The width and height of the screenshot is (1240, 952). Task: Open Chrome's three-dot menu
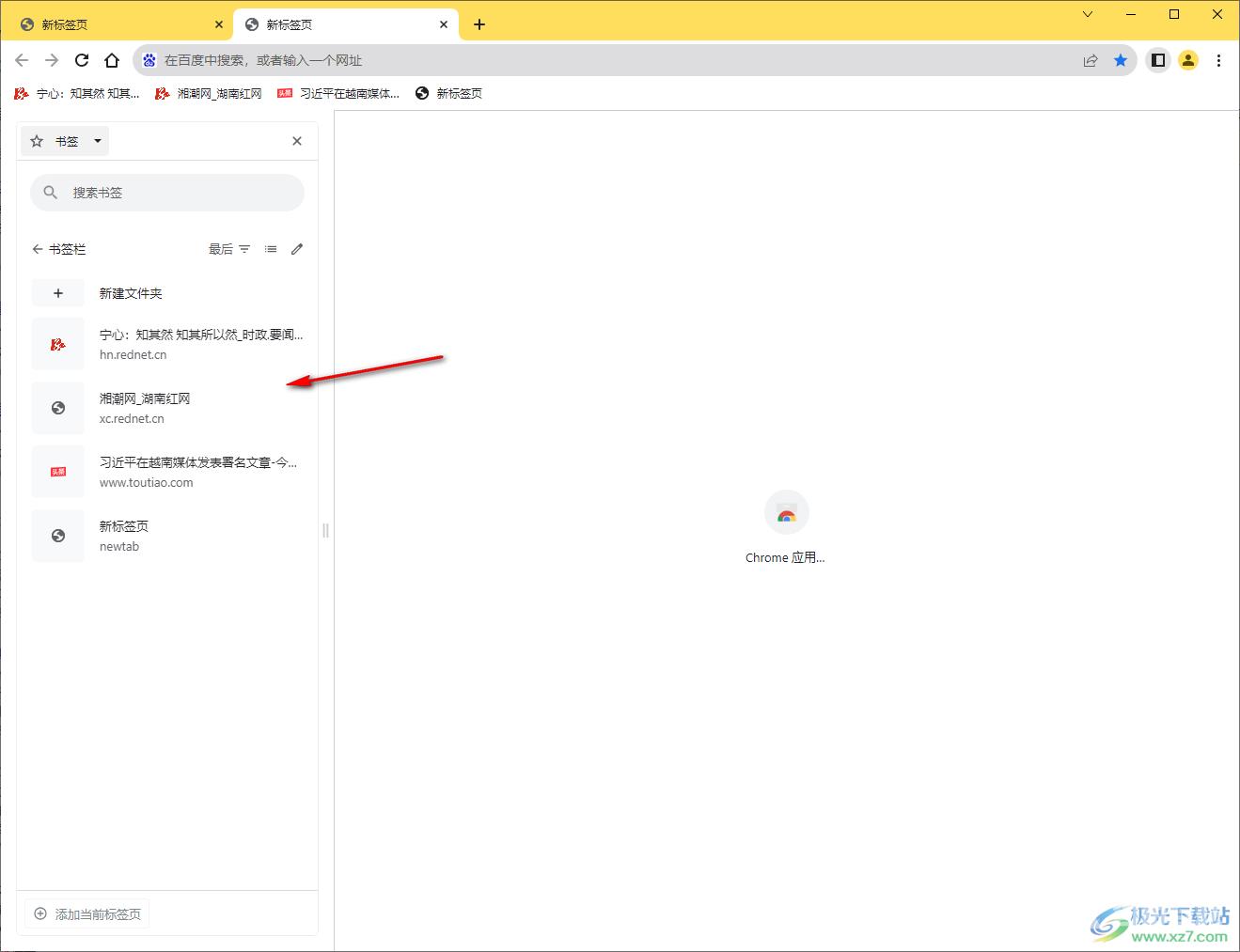click(x=1218, y=60)
